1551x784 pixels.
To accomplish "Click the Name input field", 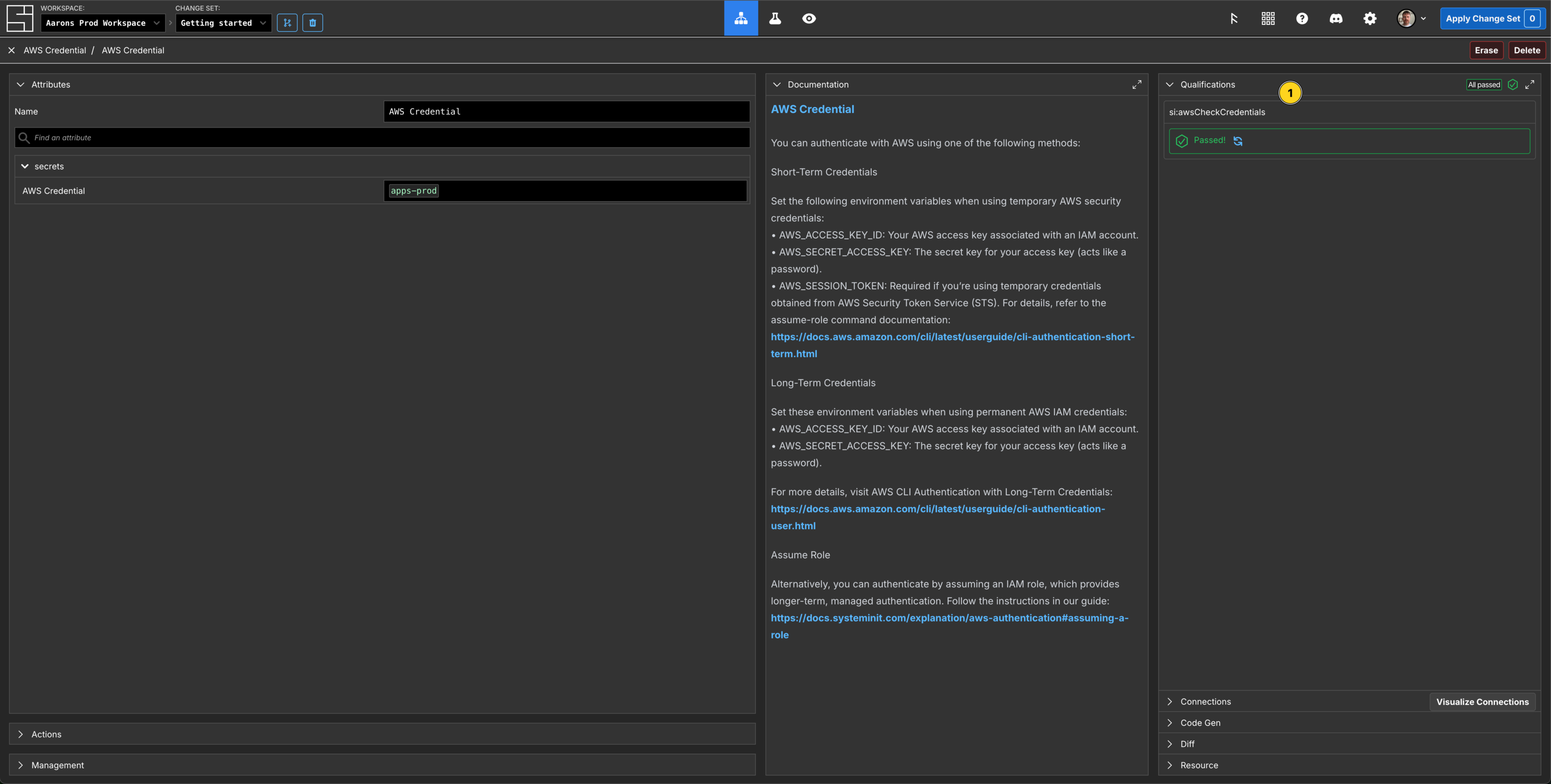I will pyautogui.click(x=566, y=111).
